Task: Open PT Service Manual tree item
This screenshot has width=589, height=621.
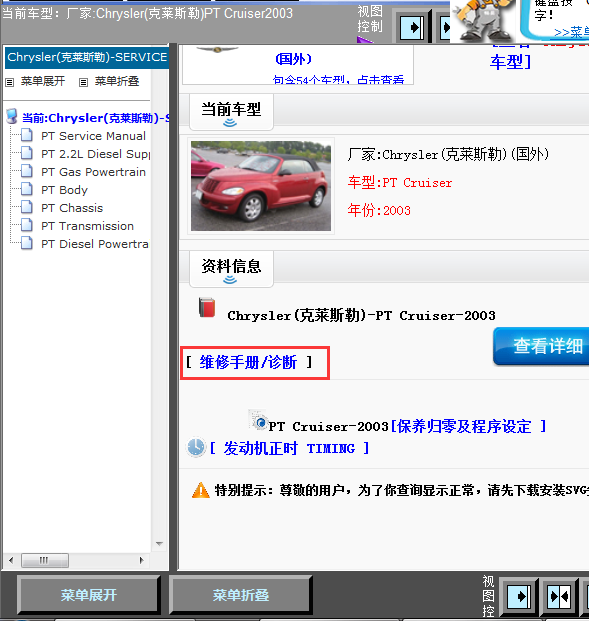Action: coord(93,136)
